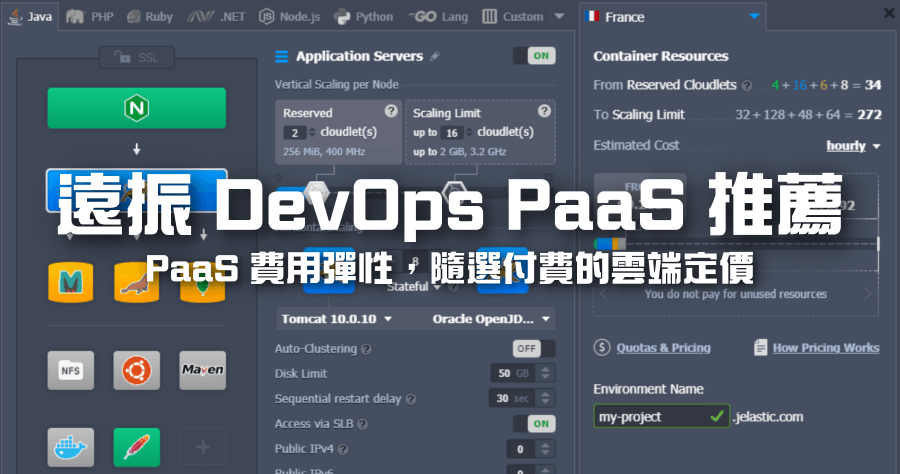Open the Tomcat 10.0.10 version dropdown

337,319
